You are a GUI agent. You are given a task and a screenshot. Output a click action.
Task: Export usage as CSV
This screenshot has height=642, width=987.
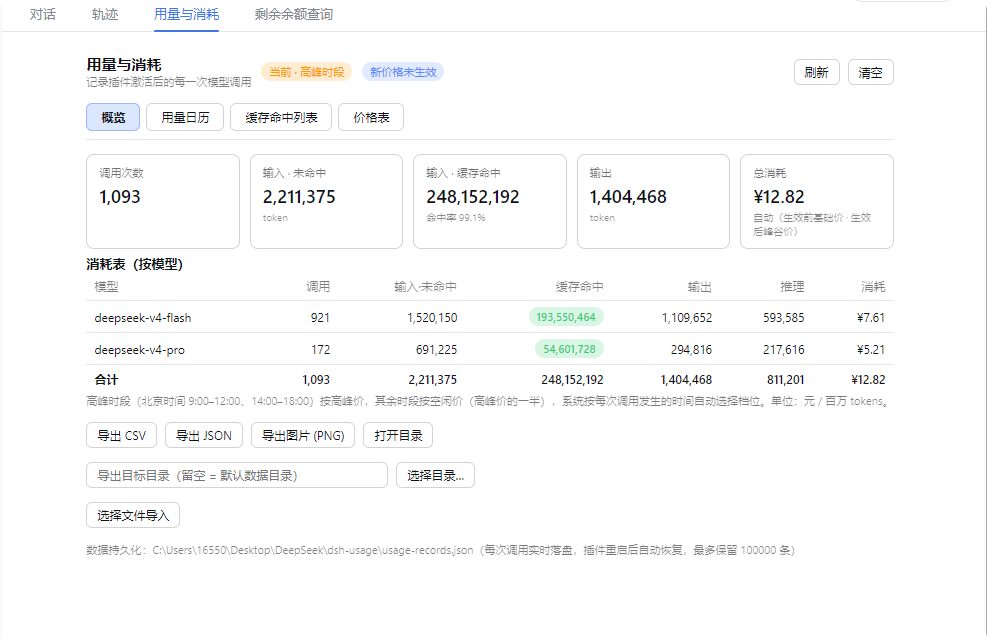pyautogui.click(x=121, y=436)
